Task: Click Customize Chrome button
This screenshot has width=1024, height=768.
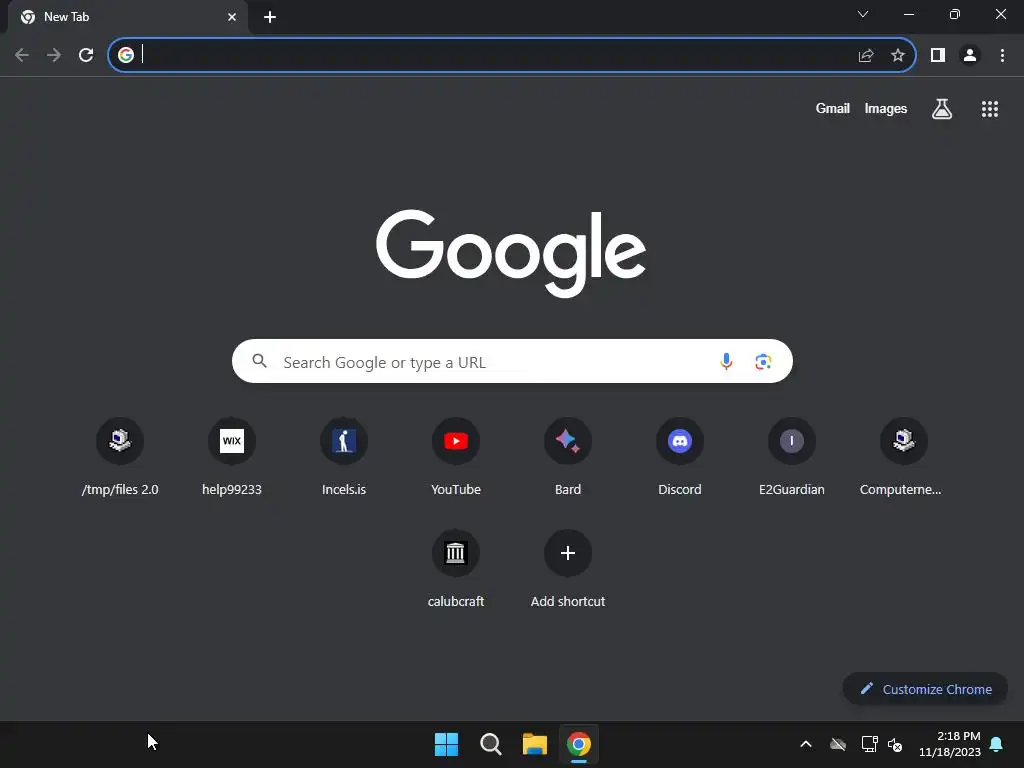Action: point(925,689)
